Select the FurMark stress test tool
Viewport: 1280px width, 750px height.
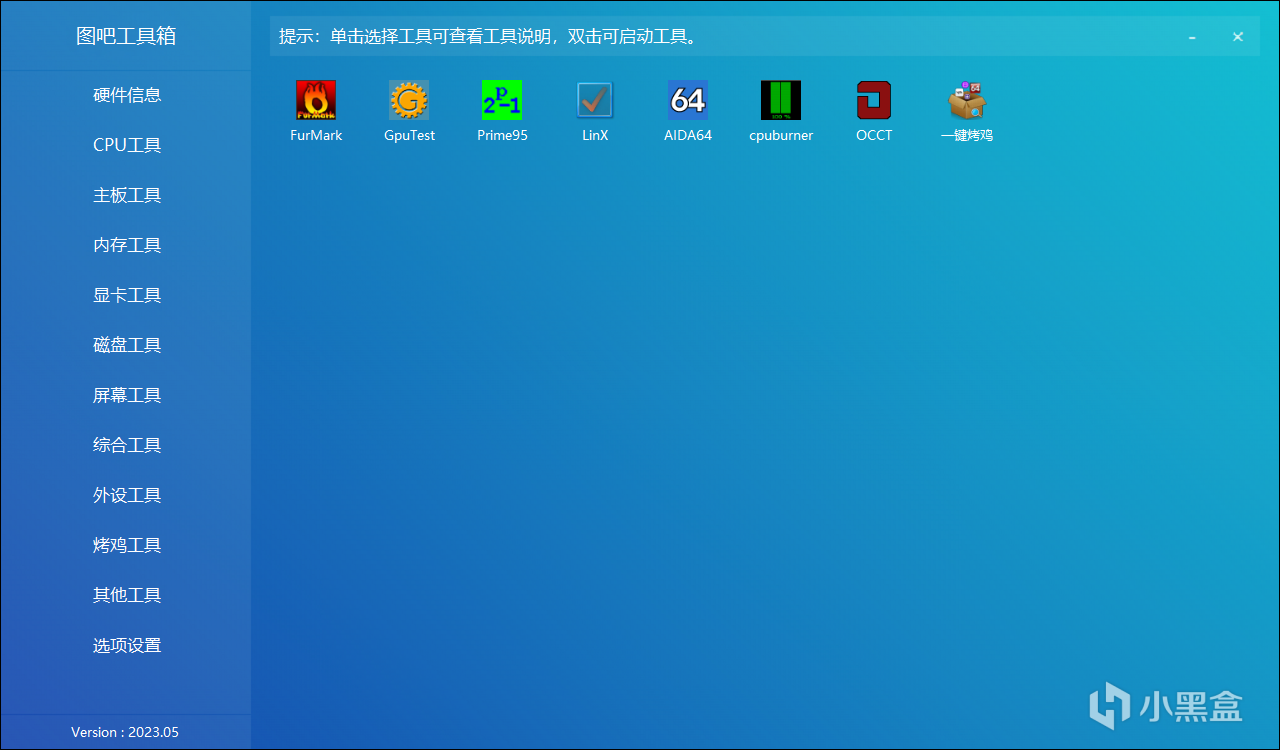pos(316,100)
